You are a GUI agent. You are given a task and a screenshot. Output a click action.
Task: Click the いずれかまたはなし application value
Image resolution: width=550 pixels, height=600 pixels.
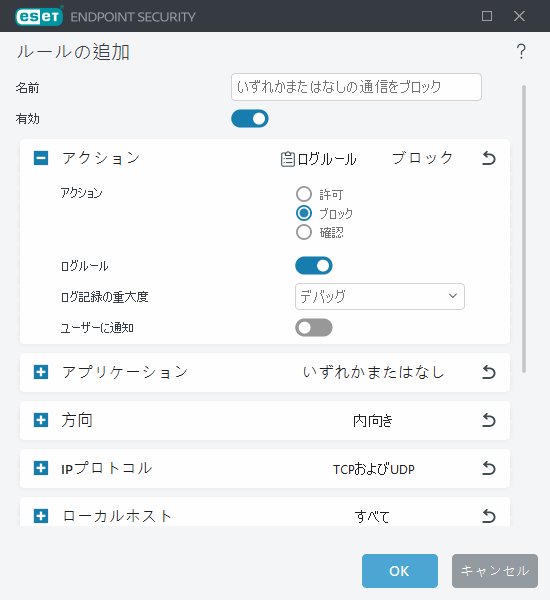(373, 372)
